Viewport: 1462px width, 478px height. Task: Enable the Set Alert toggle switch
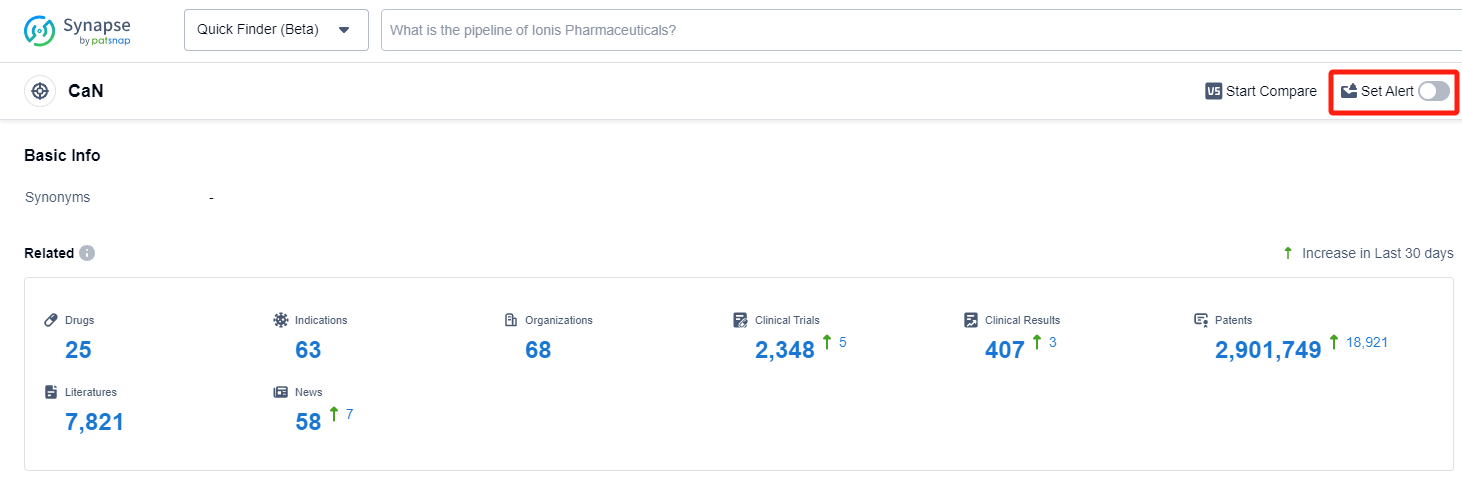coord(1433,91)
